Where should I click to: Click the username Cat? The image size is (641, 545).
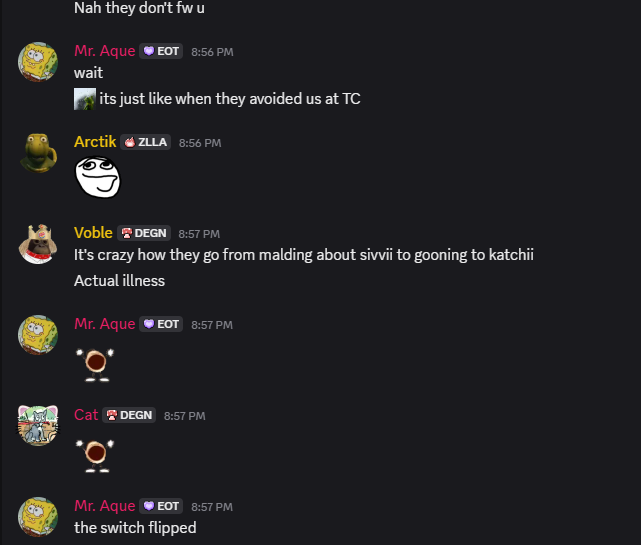tap(86, 415)
